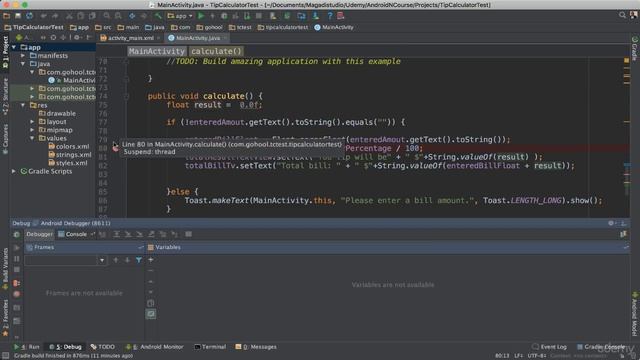The image size is (640, 360).
Task: Open the Terminal tool tab
Action: (210, 347)
